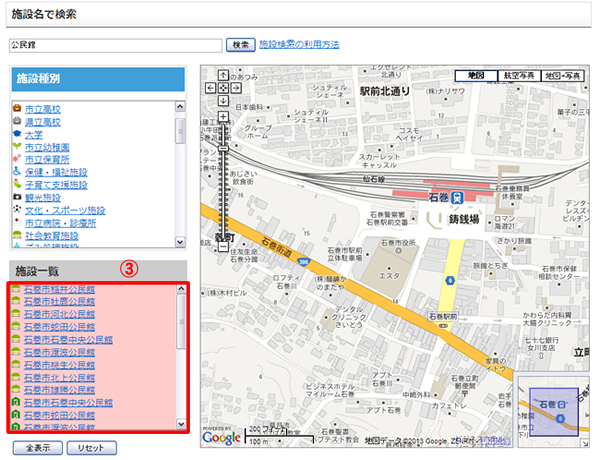
Task: Select the 文化・スポーツ施設 category link
Action: [x=65, y=210]
